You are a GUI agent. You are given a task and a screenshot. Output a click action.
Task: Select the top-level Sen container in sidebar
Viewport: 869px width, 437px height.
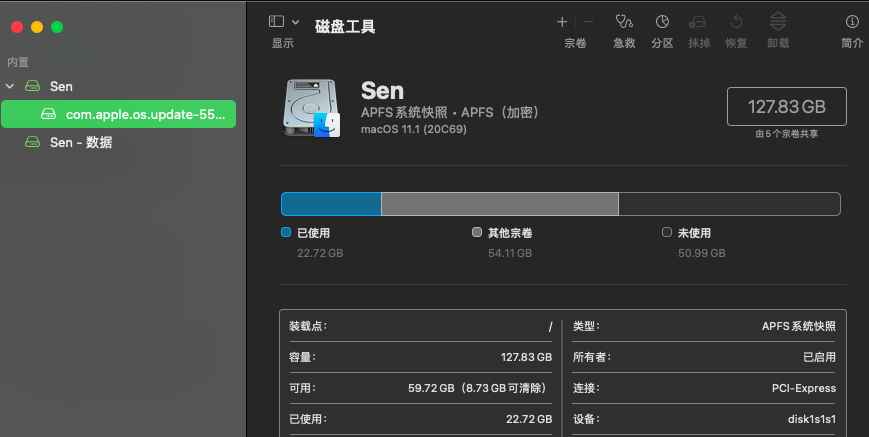61,87
